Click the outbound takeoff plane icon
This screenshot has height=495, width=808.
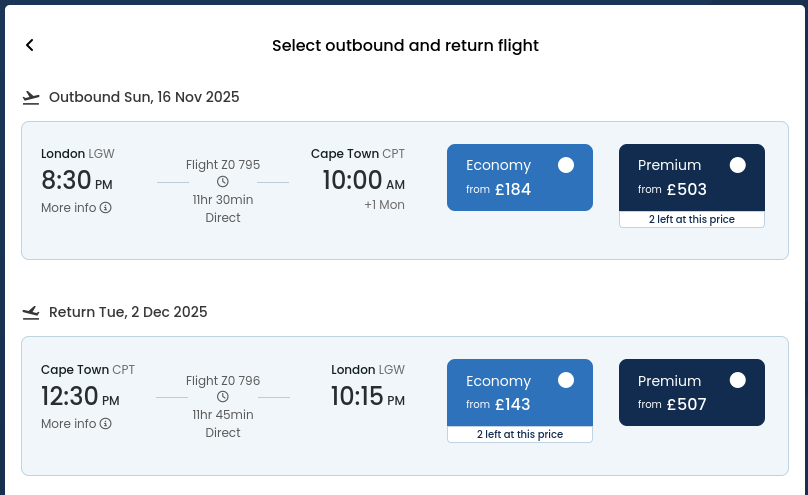[31, 97]
